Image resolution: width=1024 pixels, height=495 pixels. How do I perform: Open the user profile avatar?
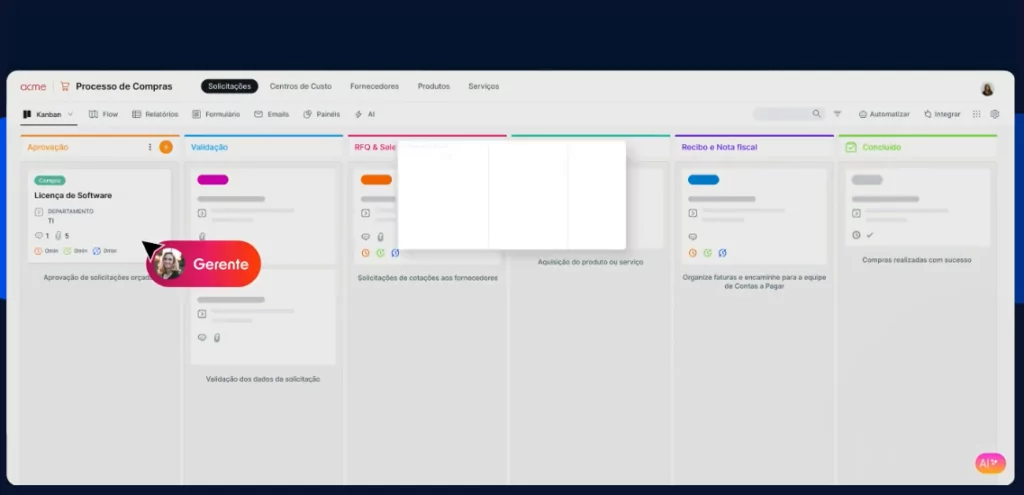(x=987, y=89)
